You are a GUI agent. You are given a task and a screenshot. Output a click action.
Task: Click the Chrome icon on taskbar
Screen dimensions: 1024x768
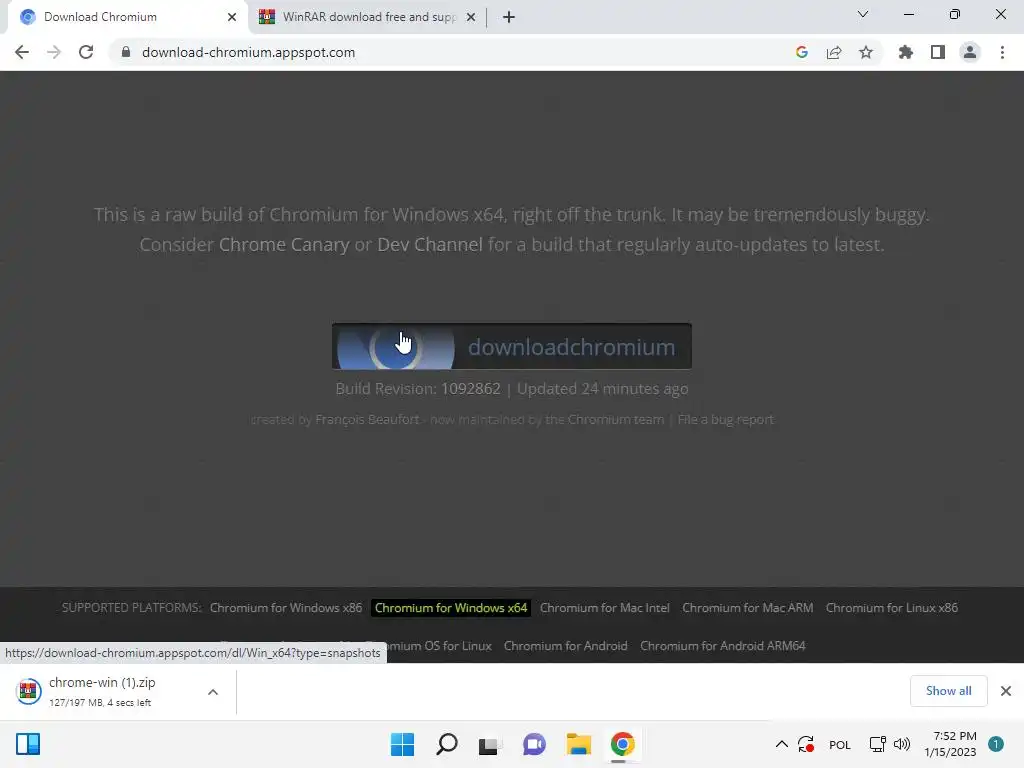point(622,744)
